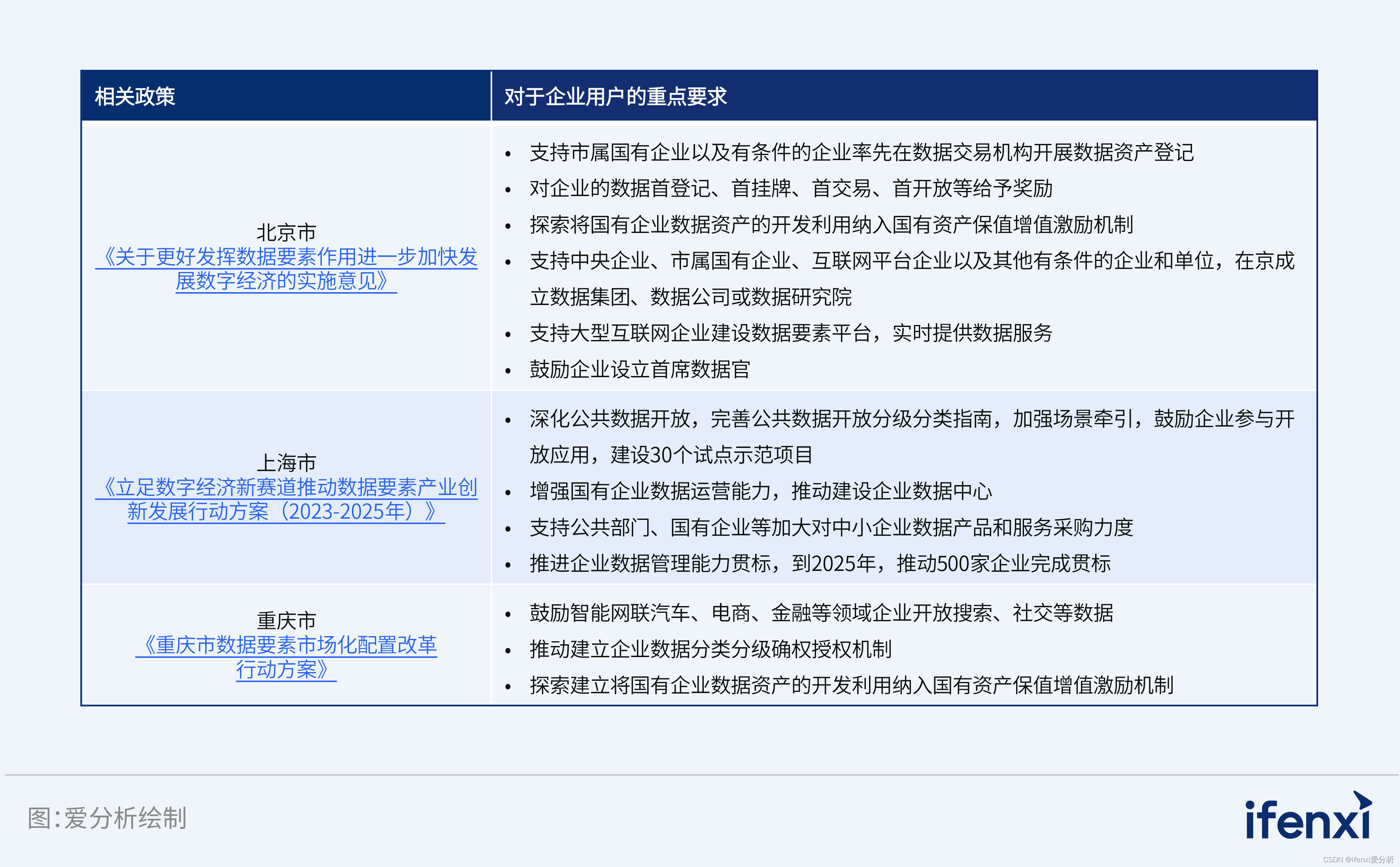This screenshot has height=867, width=1400.
Task: Select Chongqing bullet 探索建立将国有企业数据资产
Action: pos(852,685)
